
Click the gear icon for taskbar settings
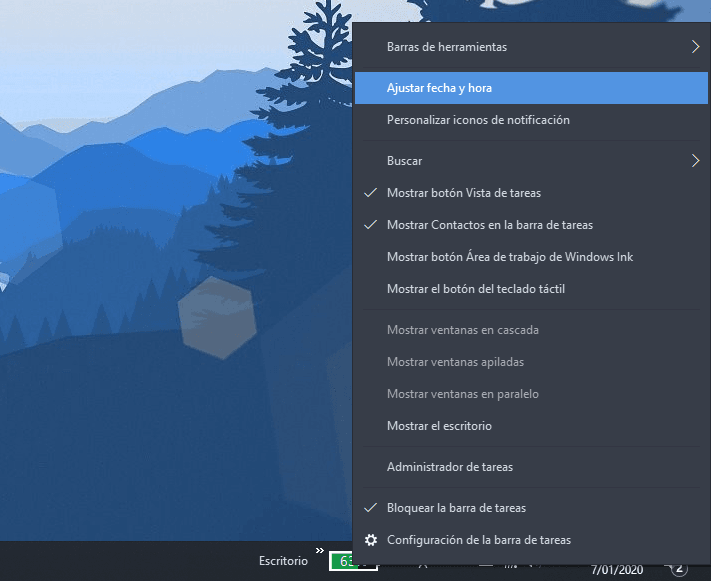pyautogui.click(x=371, y=540)
